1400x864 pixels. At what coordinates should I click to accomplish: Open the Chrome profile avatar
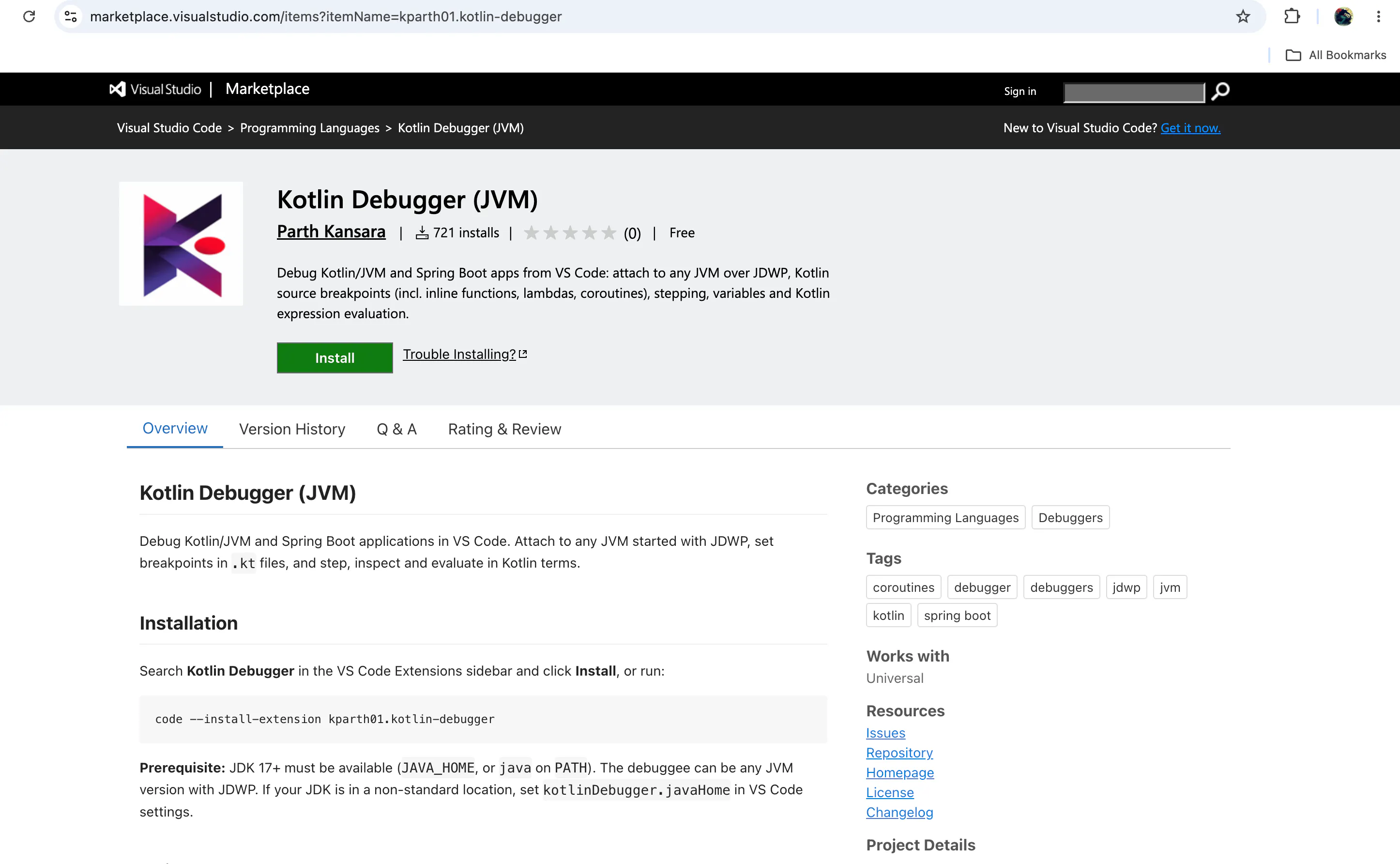(x=1343, y=16)
